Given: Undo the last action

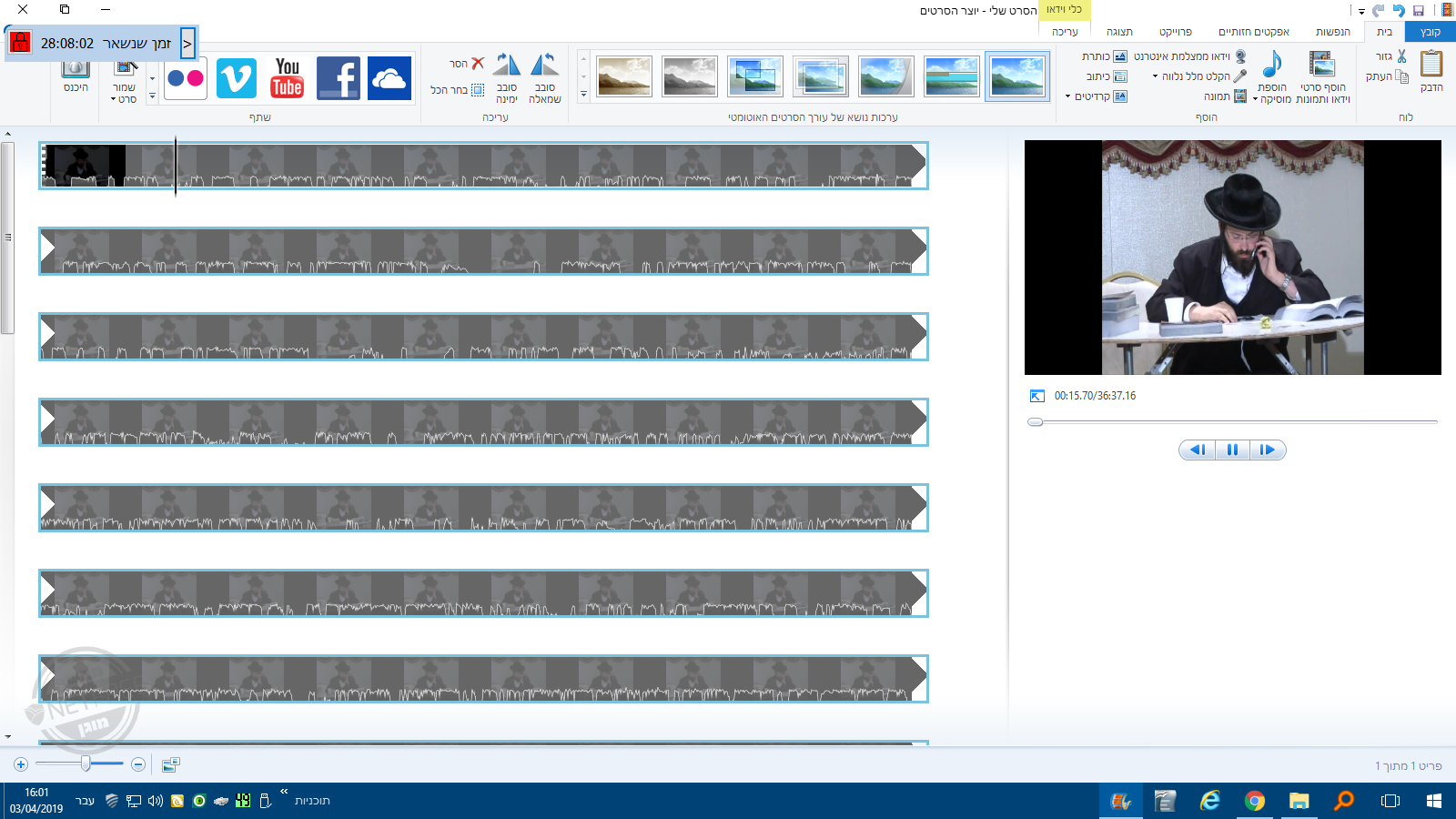Looking at the screenshot, I should click(x=1399, y=11).
